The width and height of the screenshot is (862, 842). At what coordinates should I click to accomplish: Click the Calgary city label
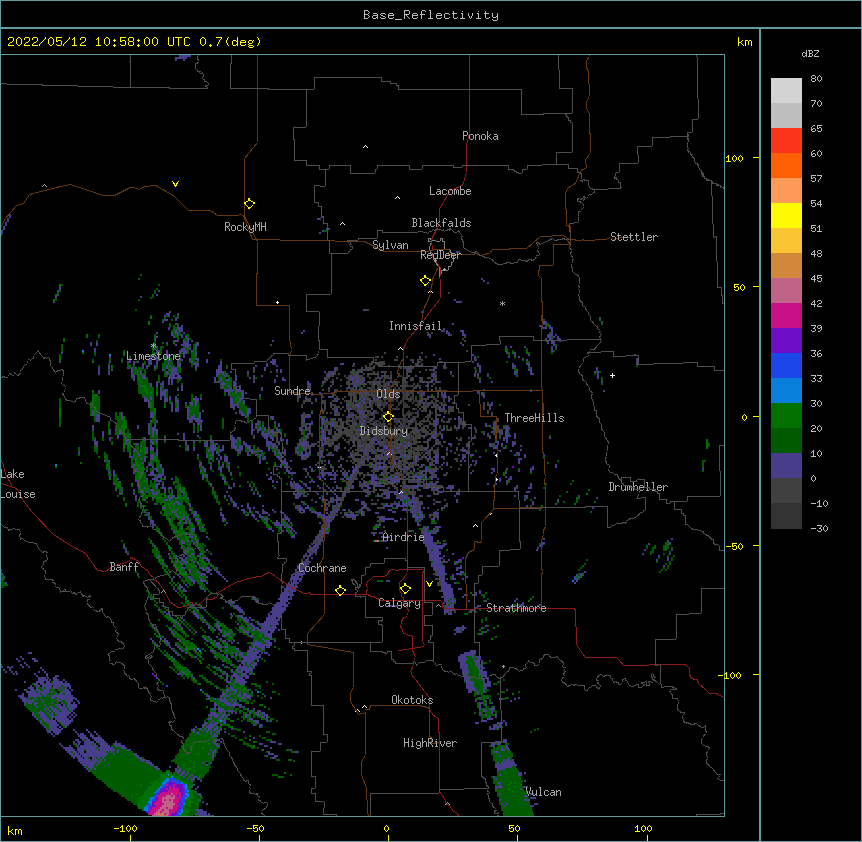[x=400, y=603]
